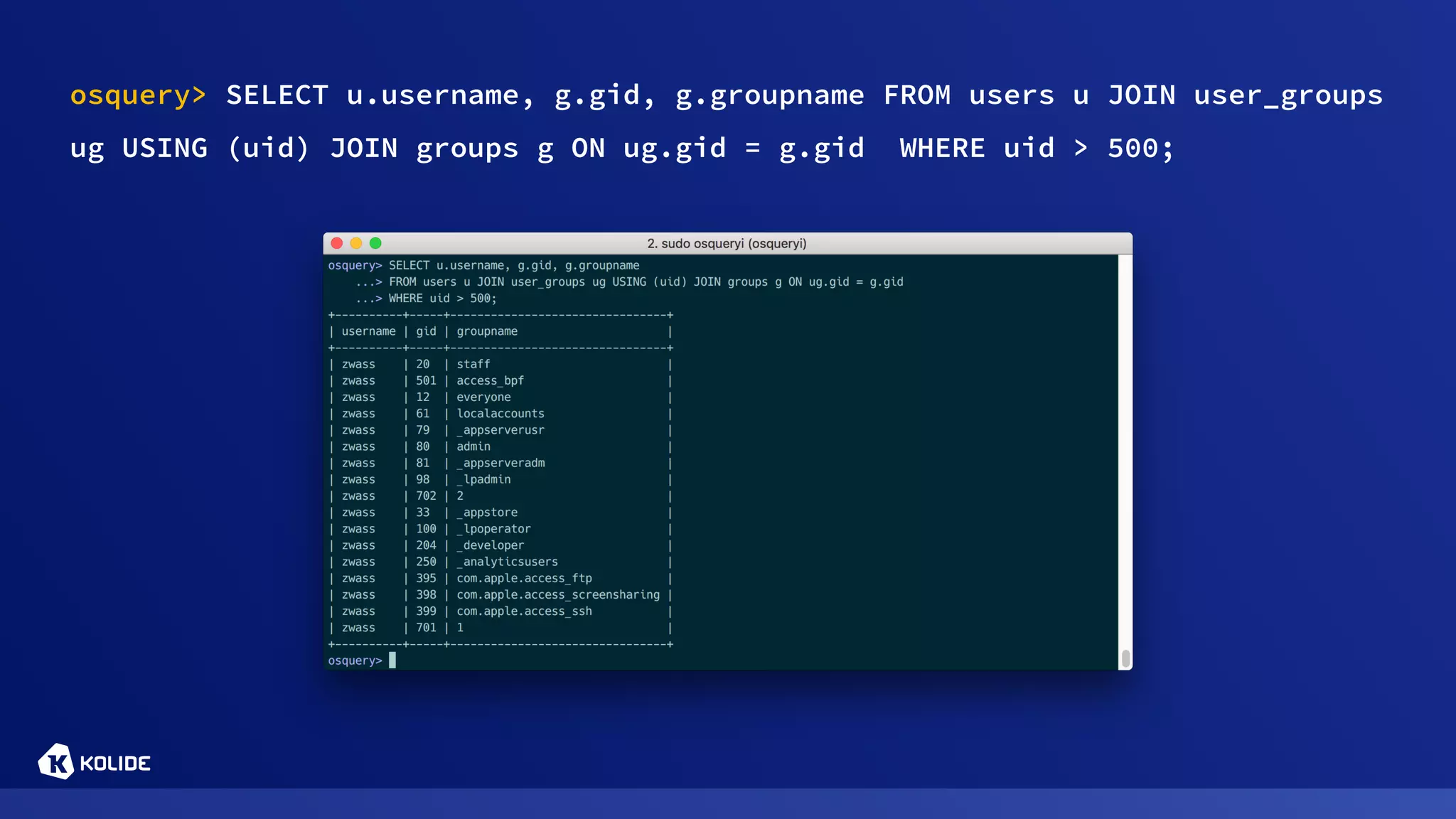Click gid value 701
1456x819 pixels.
click(x=426, y=628)
